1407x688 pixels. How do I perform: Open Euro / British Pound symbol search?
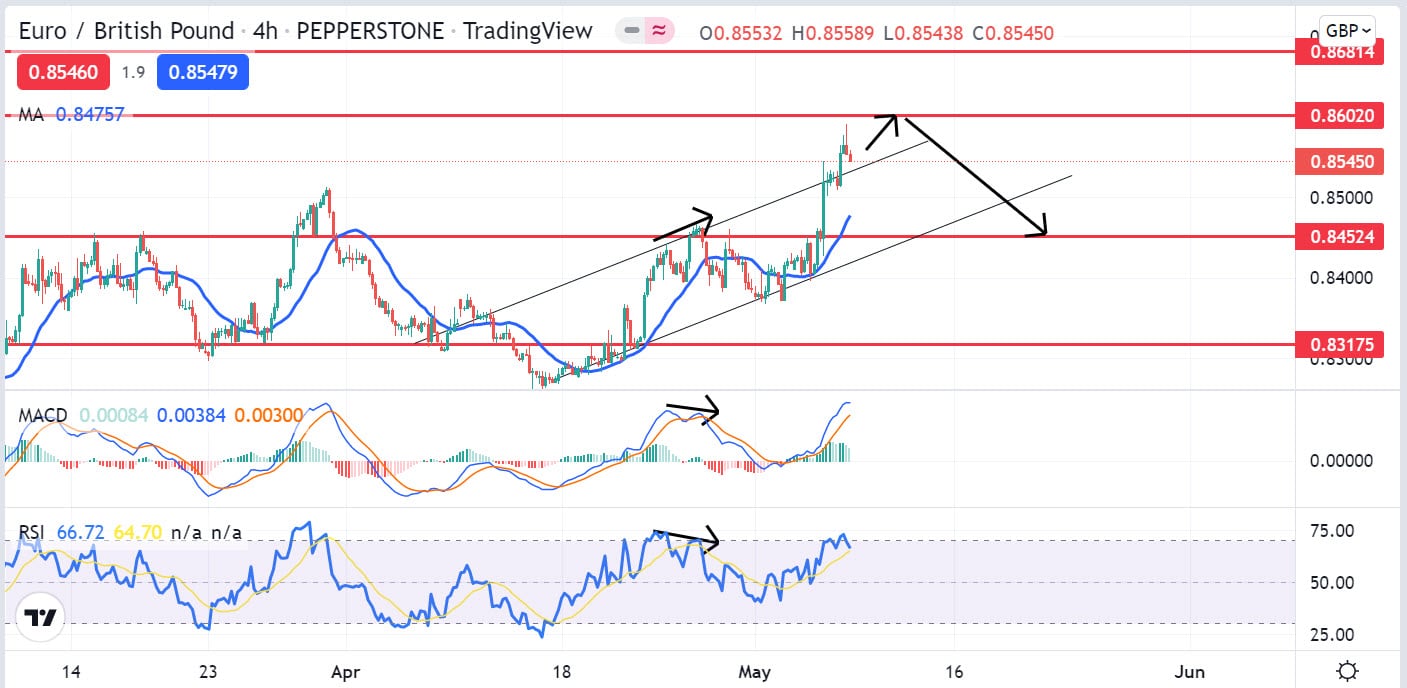tap(126, 31)
